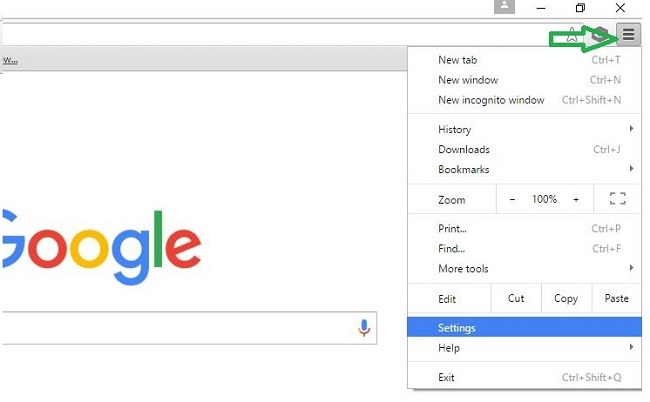
Task: Click the Paste button in Edit row
Action: [x=616, y=298]
